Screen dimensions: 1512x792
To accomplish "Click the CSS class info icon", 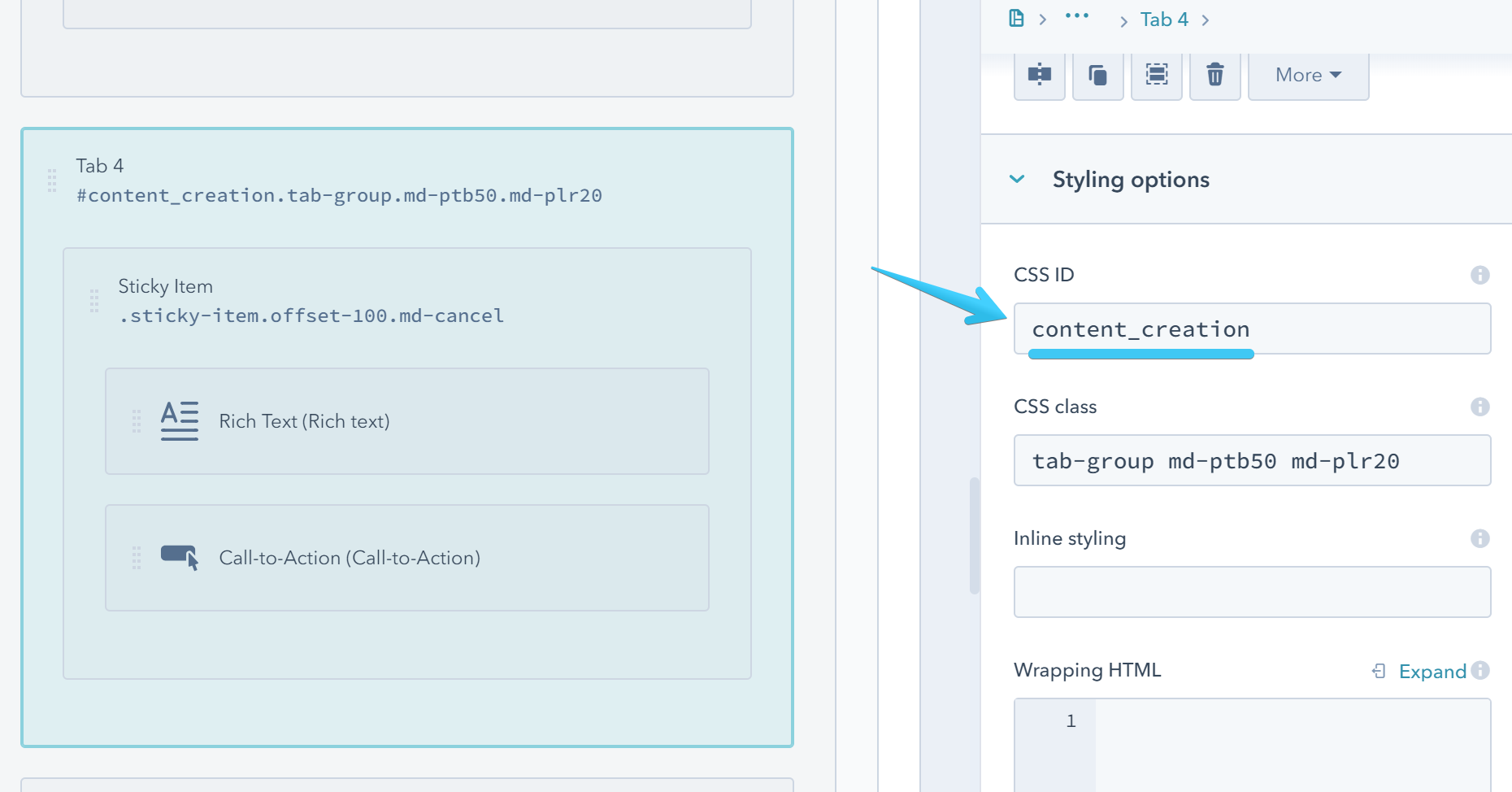I will (x=1479, y=407).
